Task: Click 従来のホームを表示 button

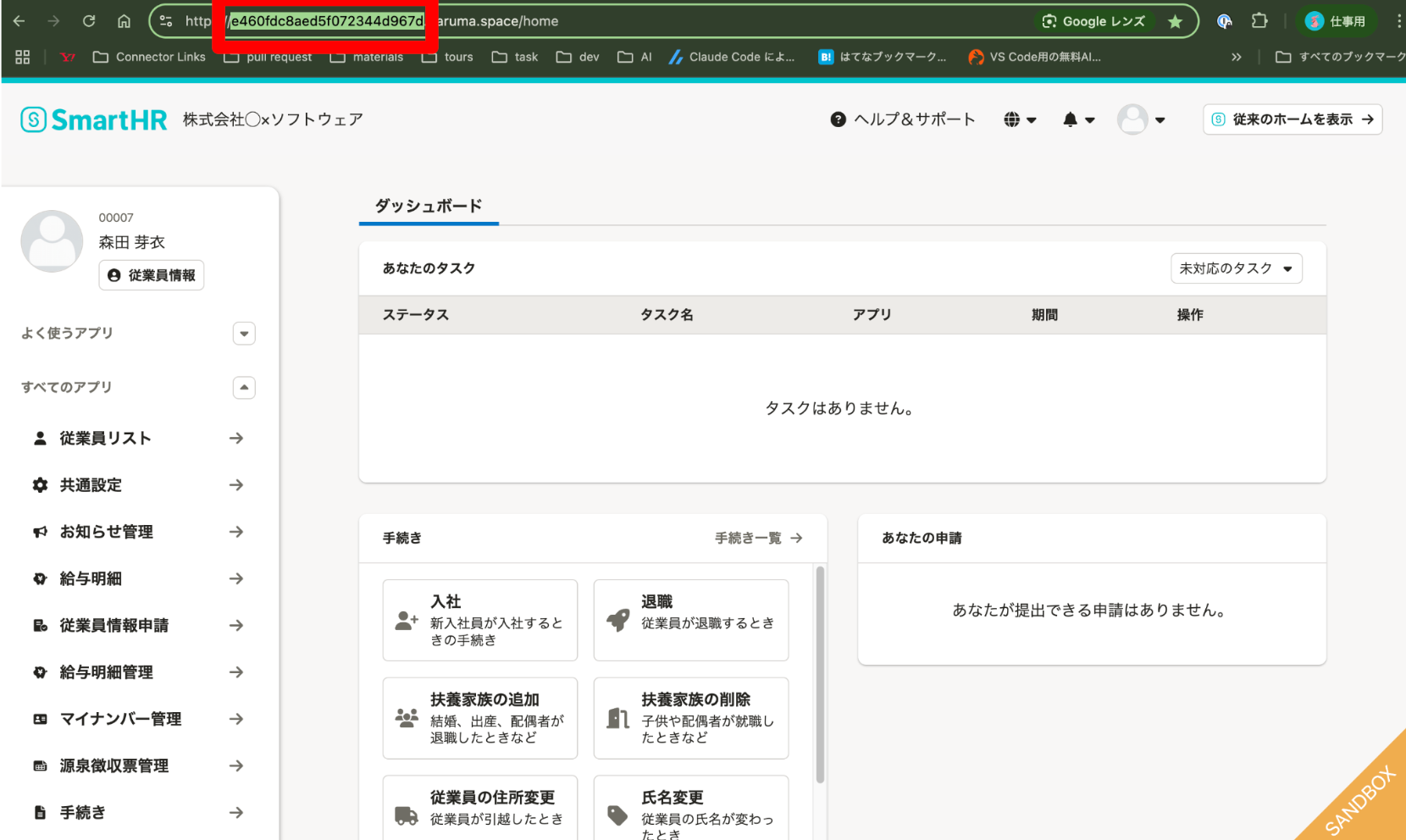Action: coord(1292,120)
